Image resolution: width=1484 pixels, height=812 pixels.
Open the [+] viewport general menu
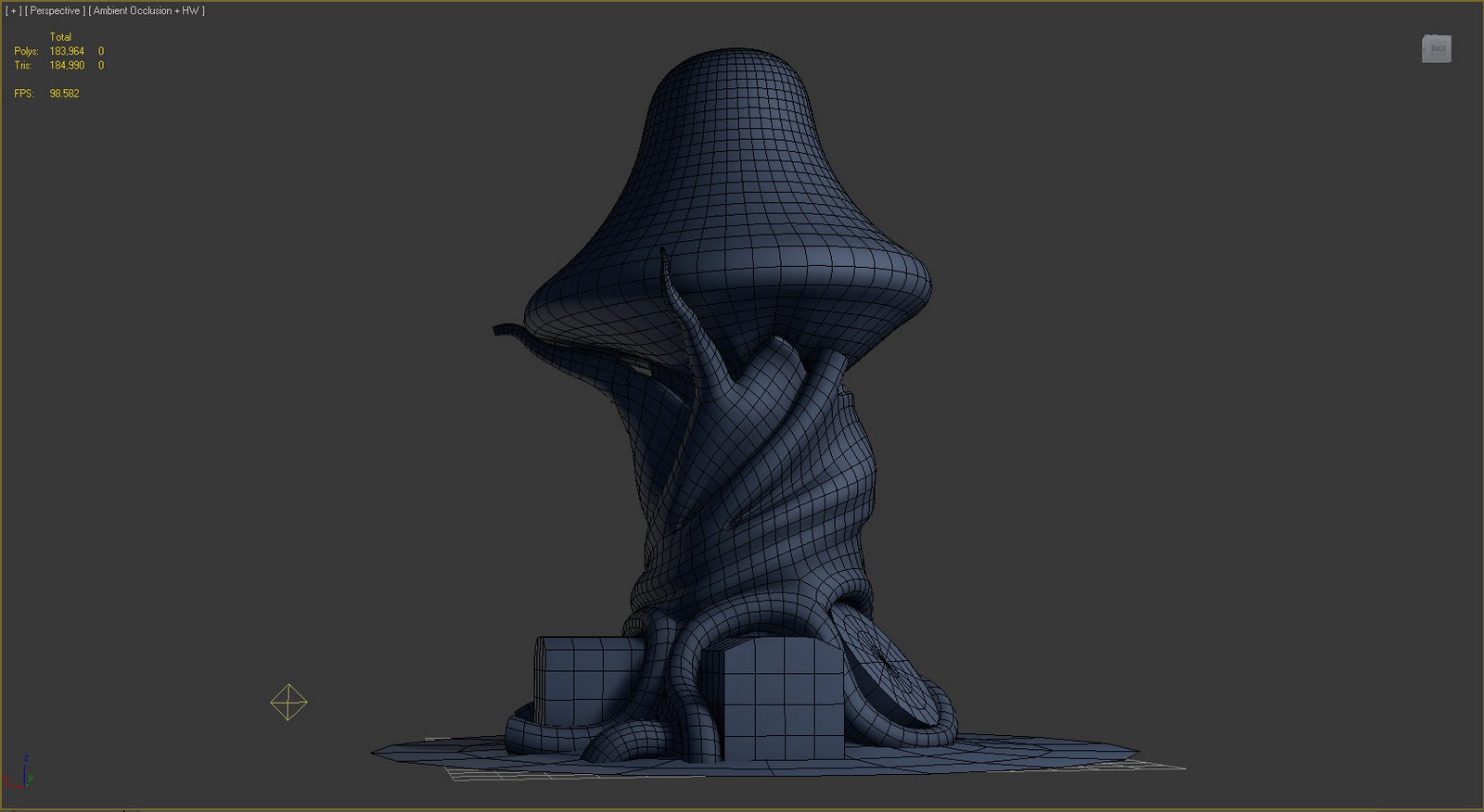(13, 11)
